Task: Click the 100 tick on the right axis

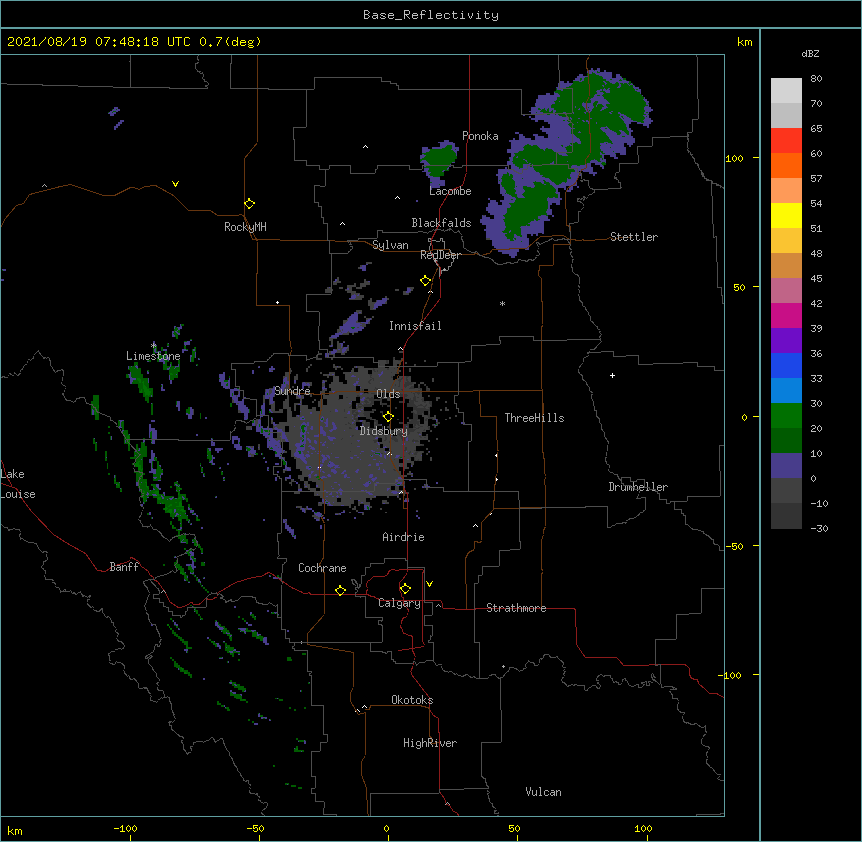Action: tap(734, 158)
